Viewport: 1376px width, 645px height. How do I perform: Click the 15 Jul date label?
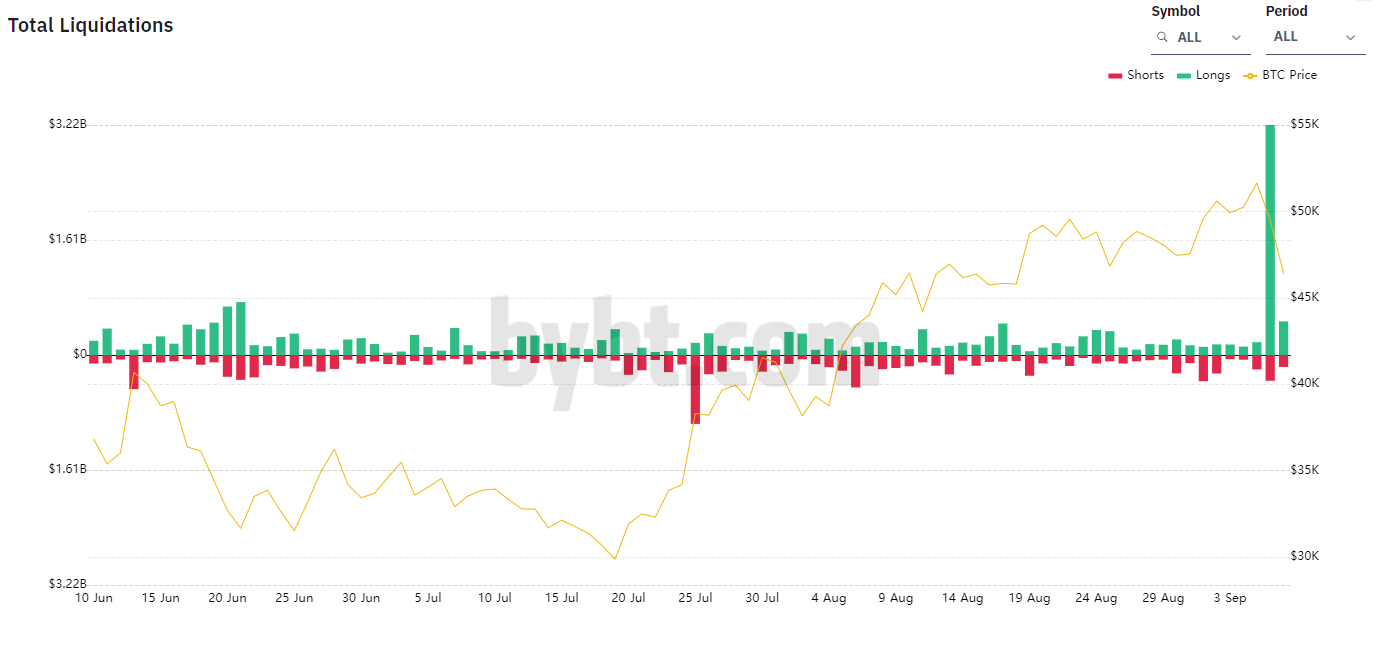[562, 598]
